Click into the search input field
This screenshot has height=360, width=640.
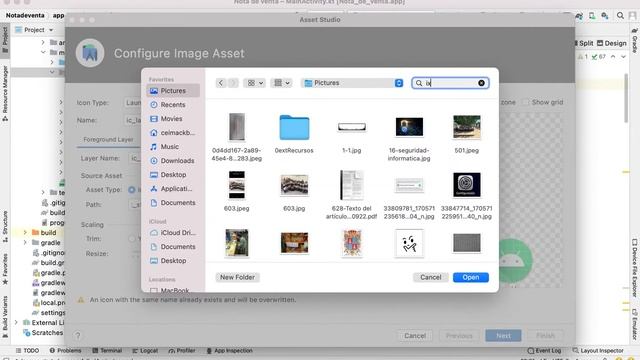pos(449,83)
